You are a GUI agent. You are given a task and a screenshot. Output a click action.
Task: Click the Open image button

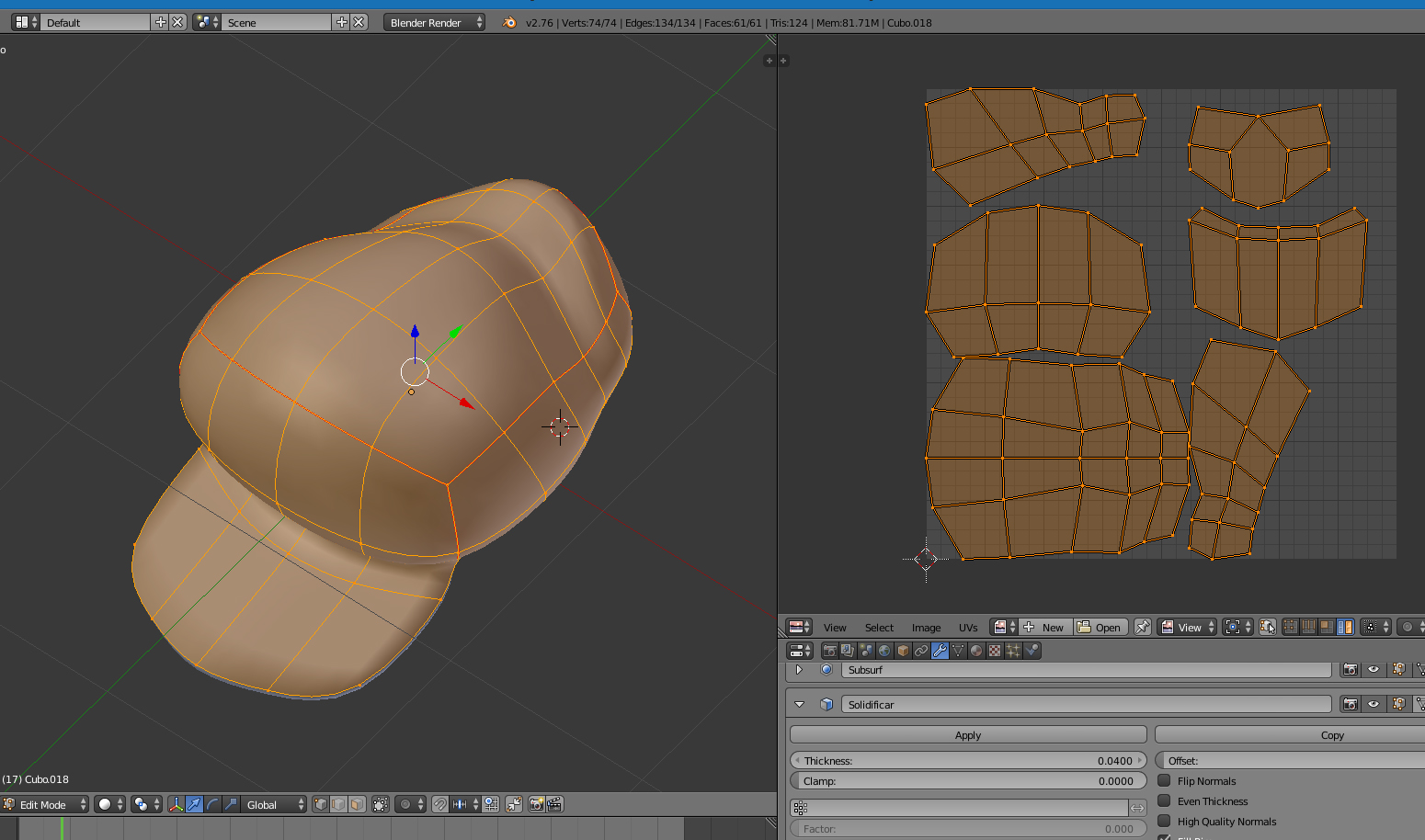(x=1101, y=627)
